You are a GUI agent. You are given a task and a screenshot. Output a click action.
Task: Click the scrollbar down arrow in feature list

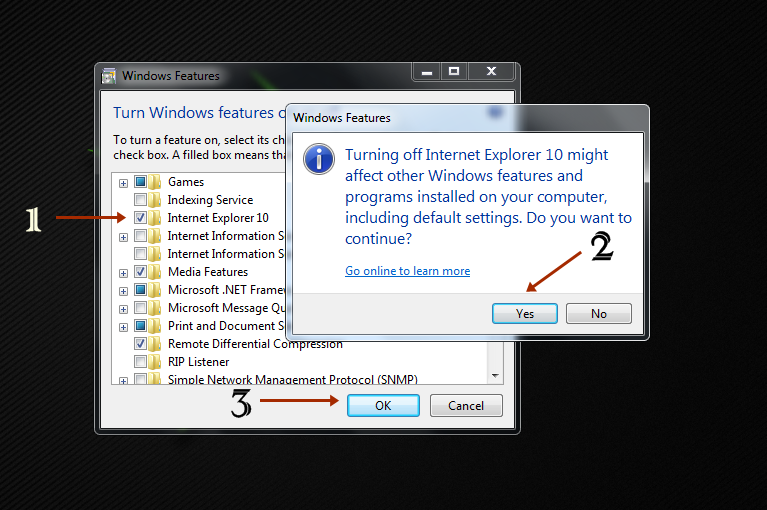click(x=495, y=376)
